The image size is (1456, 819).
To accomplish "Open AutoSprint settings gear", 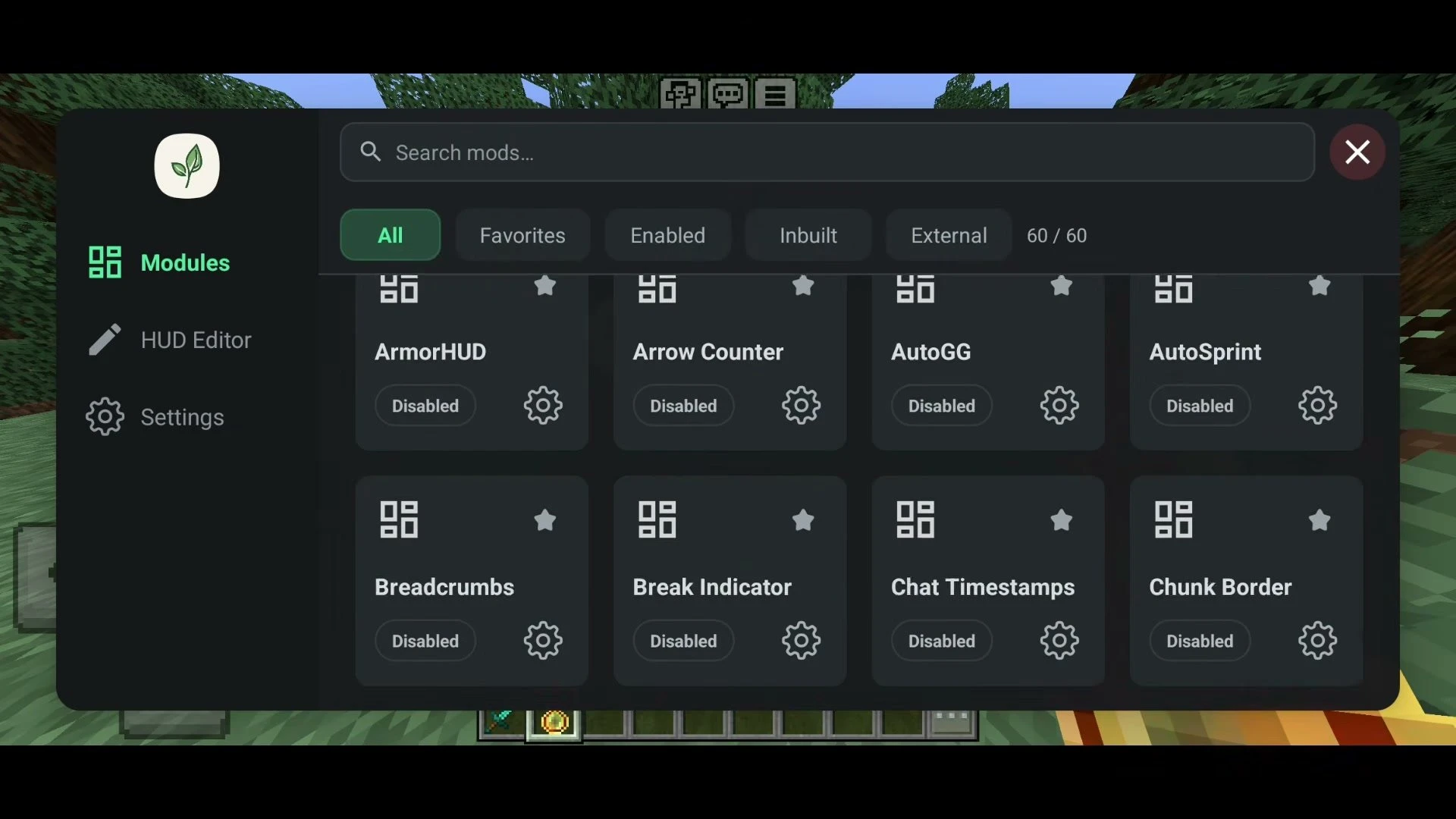I will (1318, 406).
